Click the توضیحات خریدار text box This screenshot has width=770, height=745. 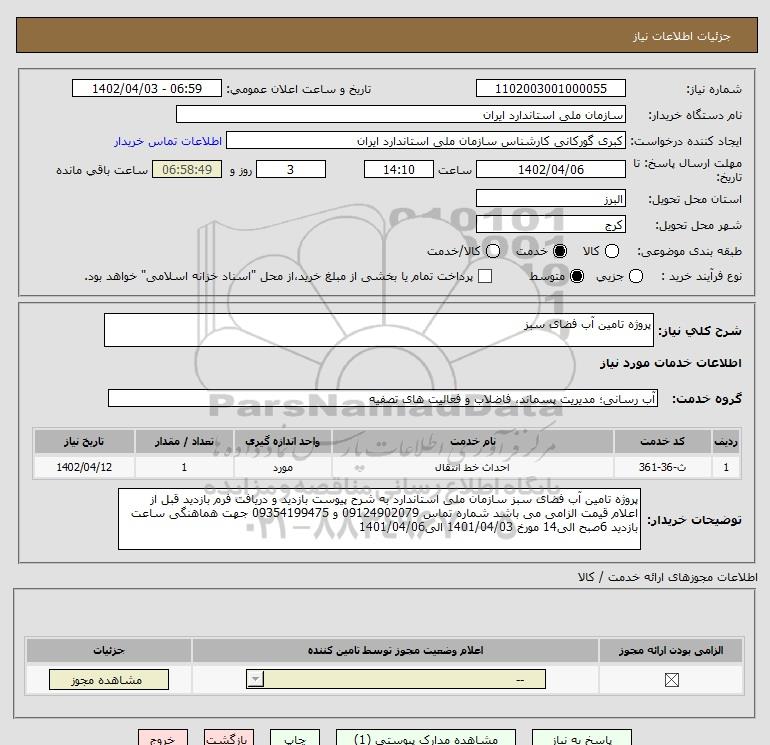(379, 519)
